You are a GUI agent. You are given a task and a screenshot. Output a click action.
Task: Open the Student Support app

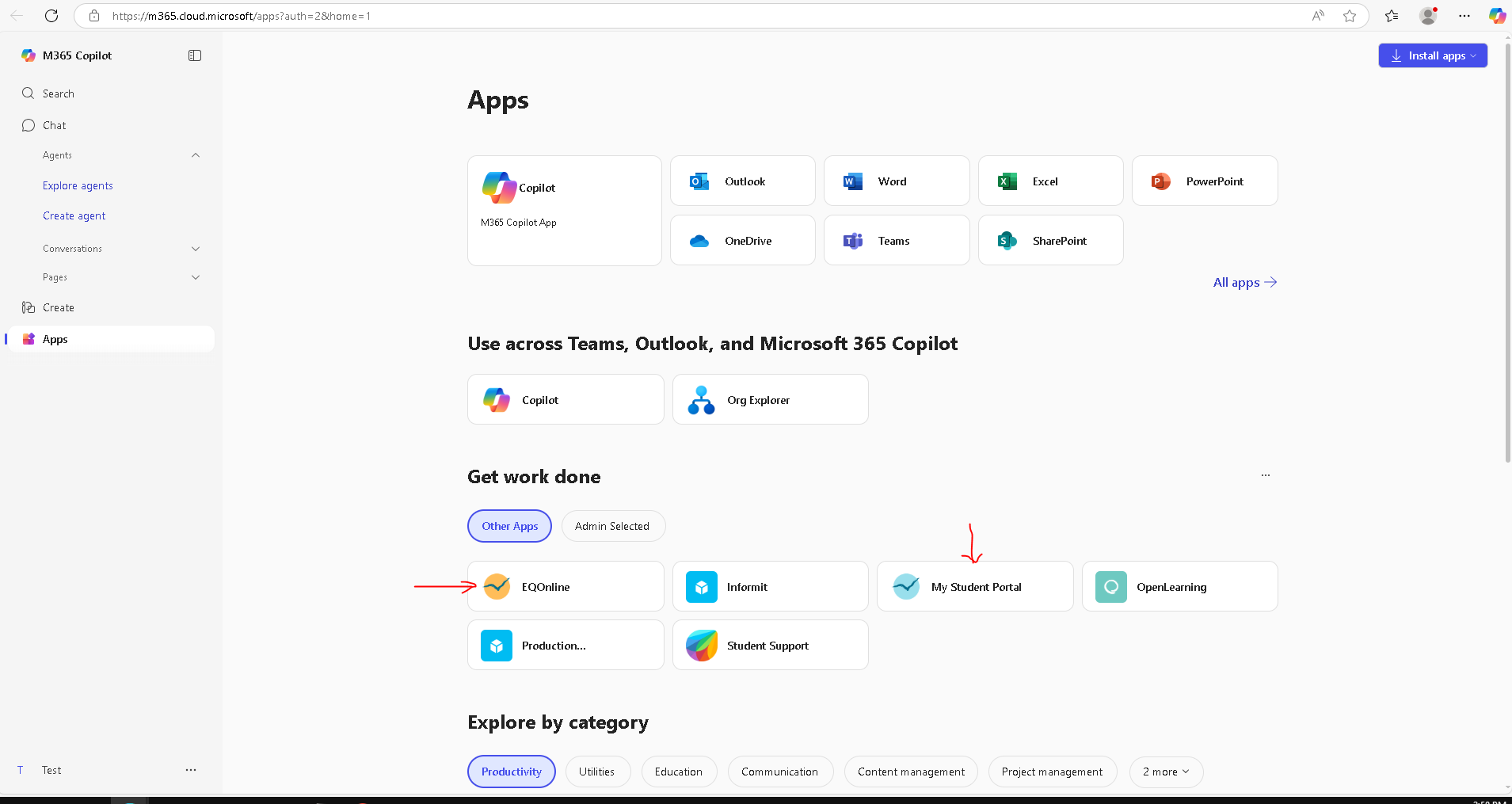click(770, 645)
